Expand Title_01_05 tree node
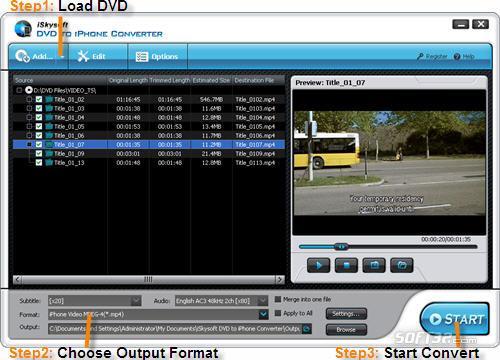The height and width of the screenshot is (360, 500). [x=29, y=126]
